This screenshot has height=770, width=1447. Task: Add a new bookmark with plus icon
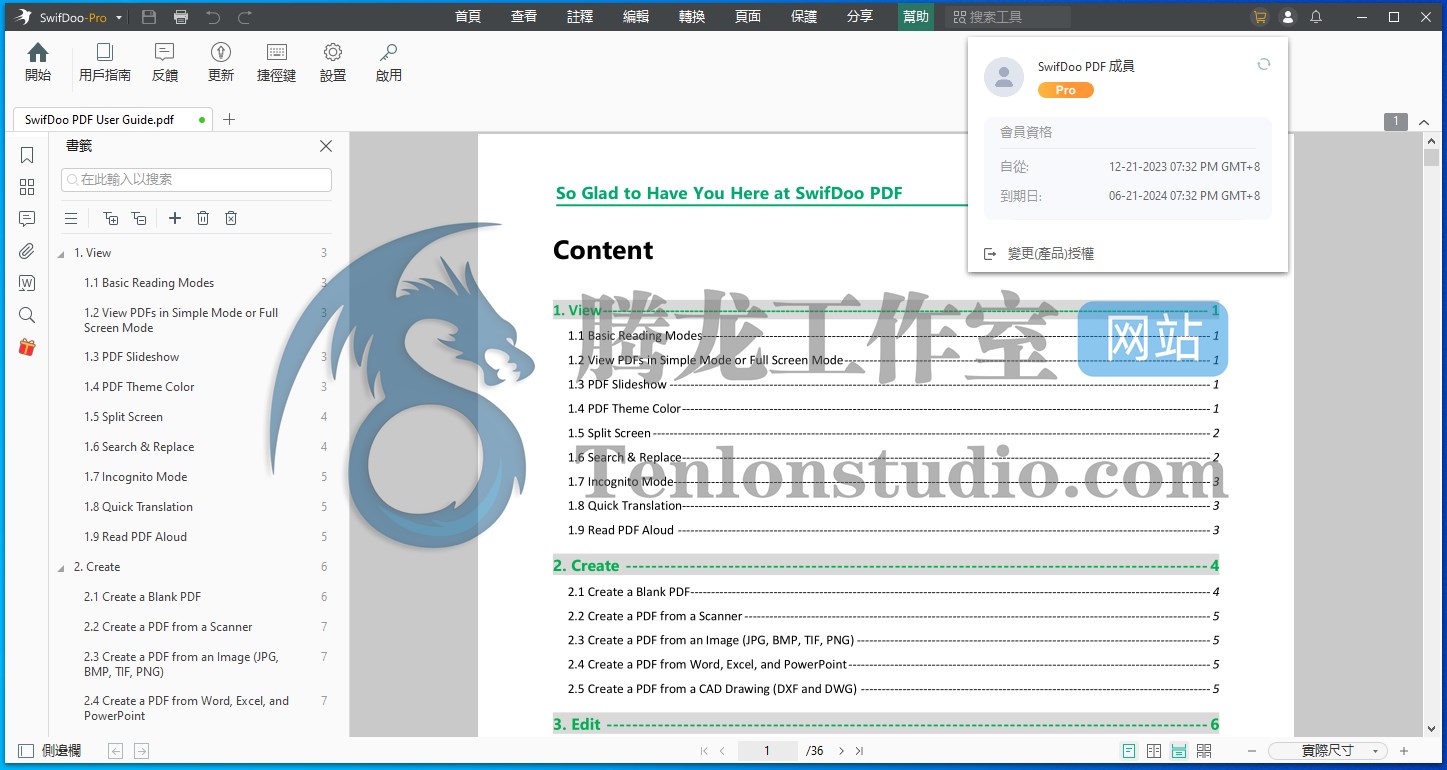[175, 218]
